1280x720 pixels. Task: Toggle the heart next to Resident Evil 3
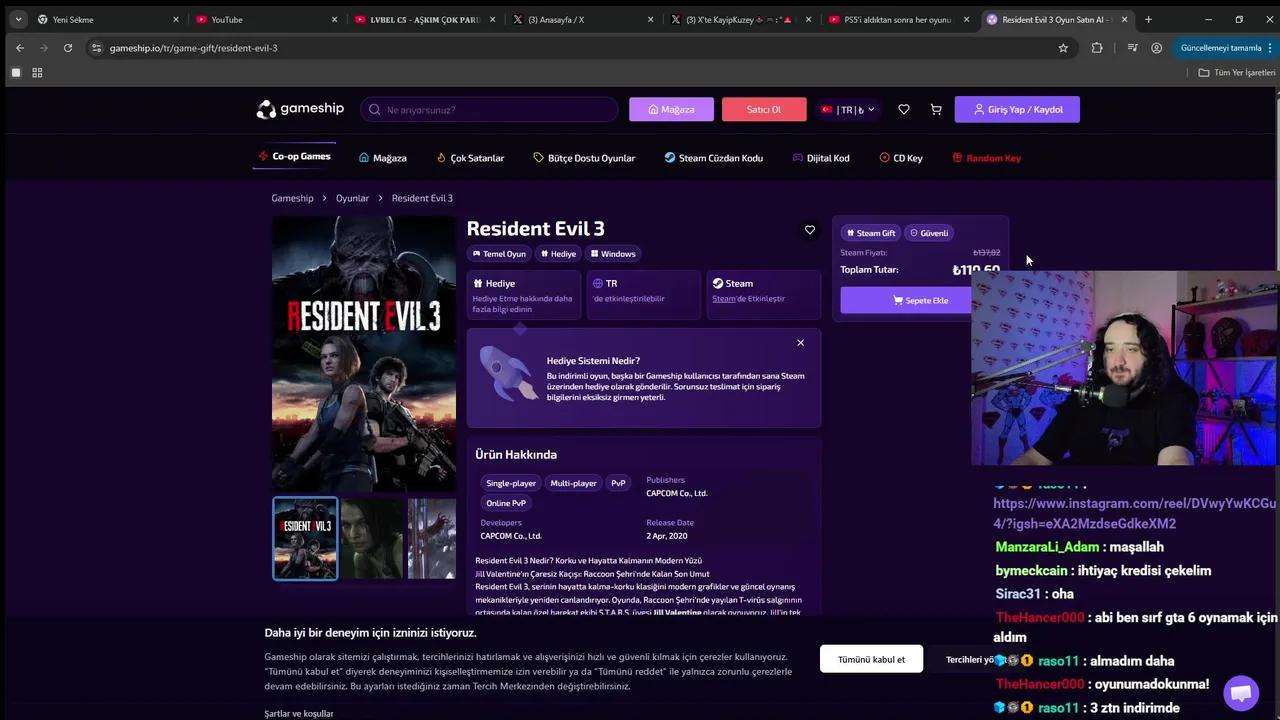810,230
